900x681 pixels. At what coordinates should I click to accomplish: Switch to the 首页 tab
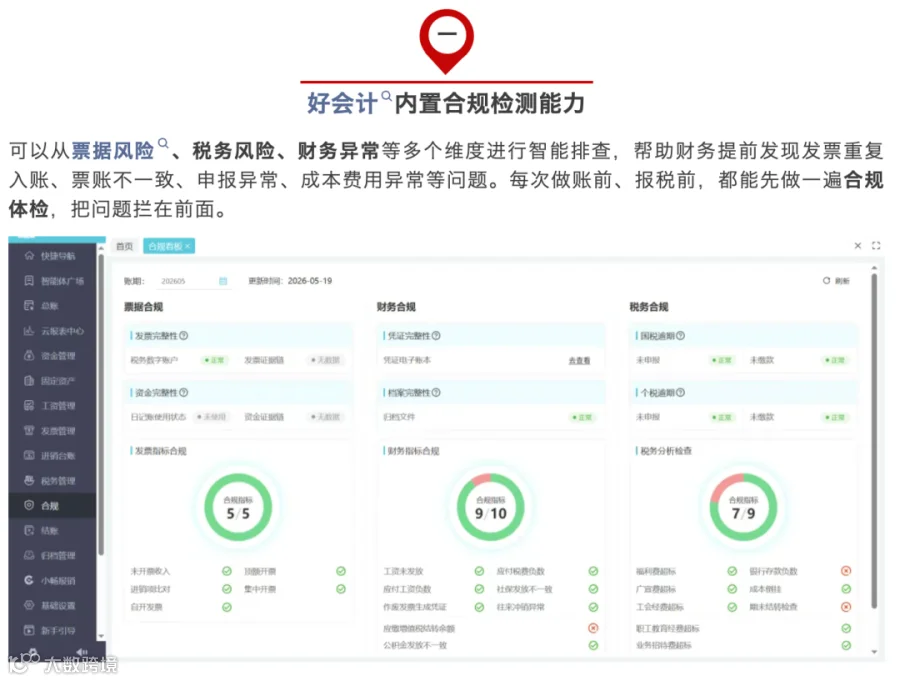(x=125, y=246)
